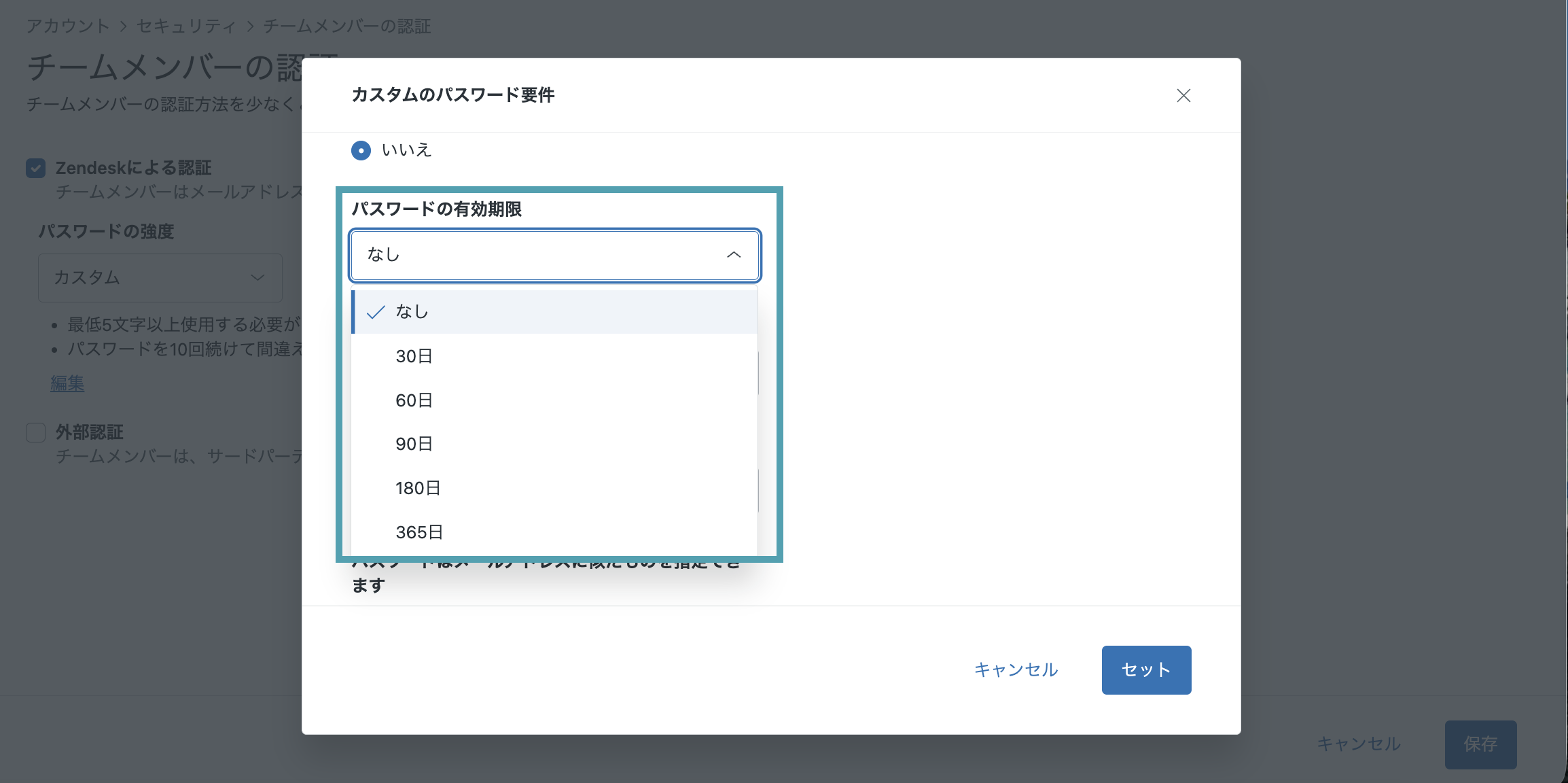Viewport: 1568px width, 783px height.
Task: Select 90日 expiration option
Action: click(554, 444)
